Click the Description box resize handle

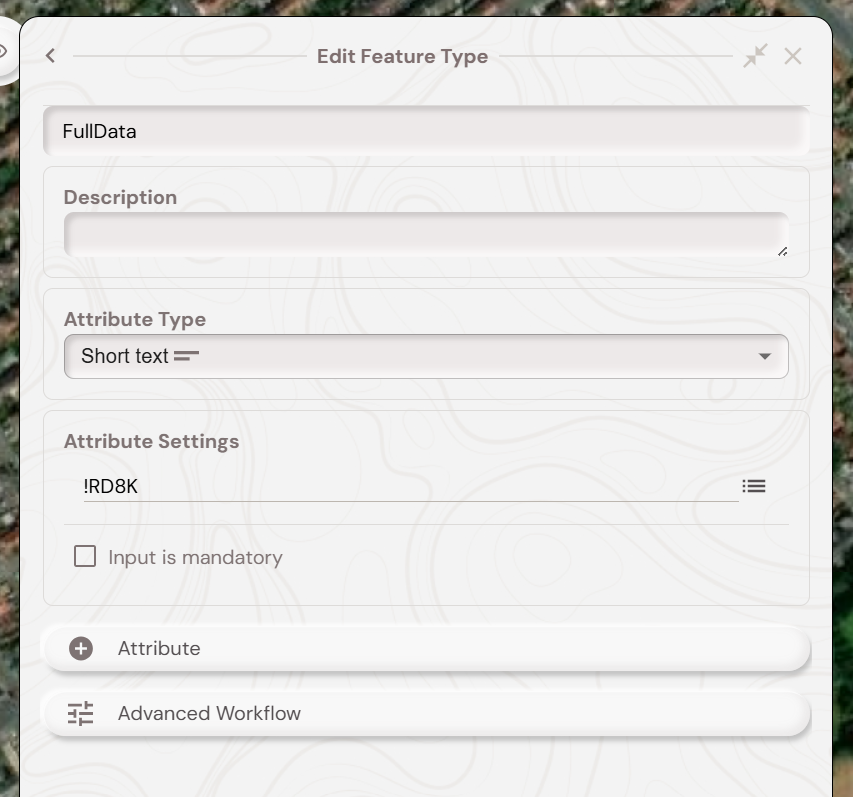782,251
